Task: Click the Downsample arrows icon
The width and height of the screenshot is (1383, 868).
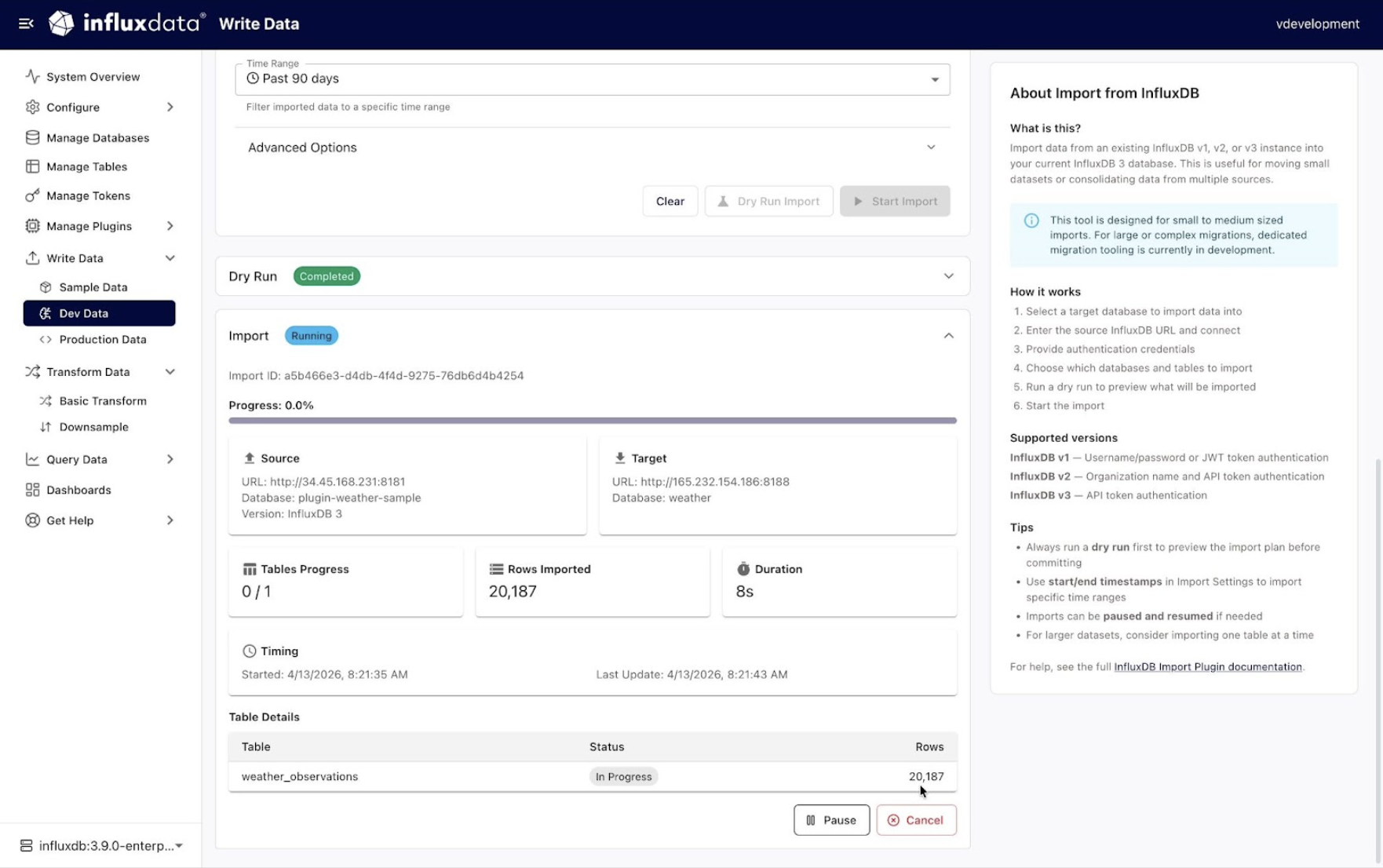Action: [46, 427]
